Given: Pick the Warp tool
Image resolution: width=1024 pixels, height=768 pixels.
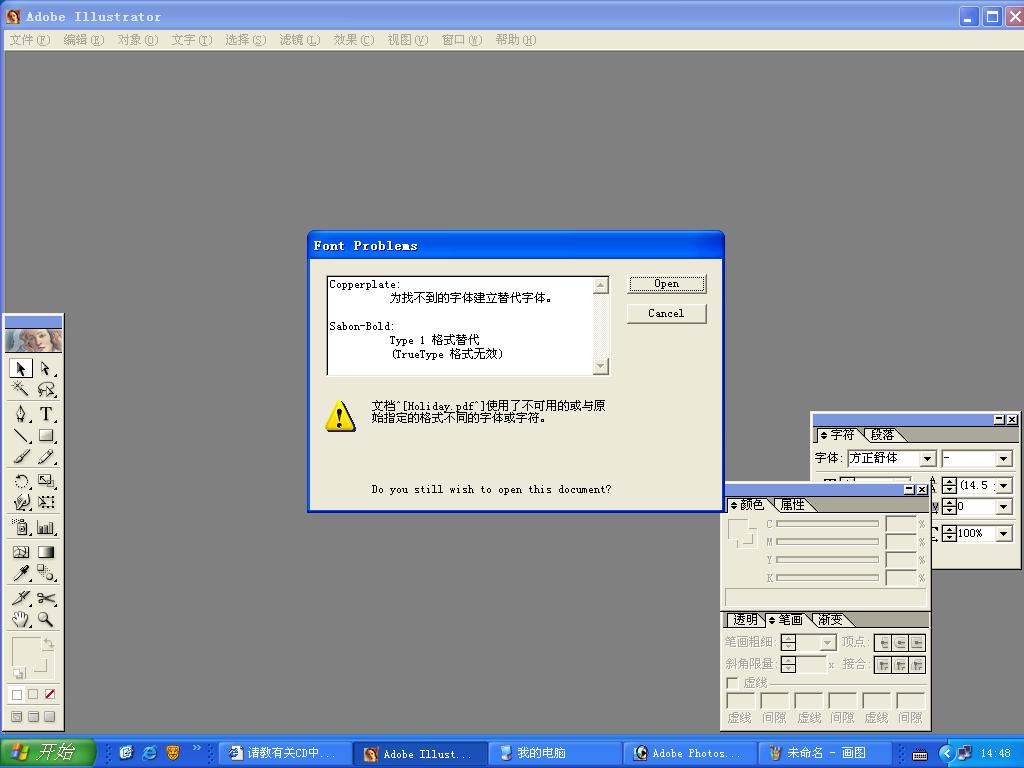Looking at the screenshot, I should [21, 502].
